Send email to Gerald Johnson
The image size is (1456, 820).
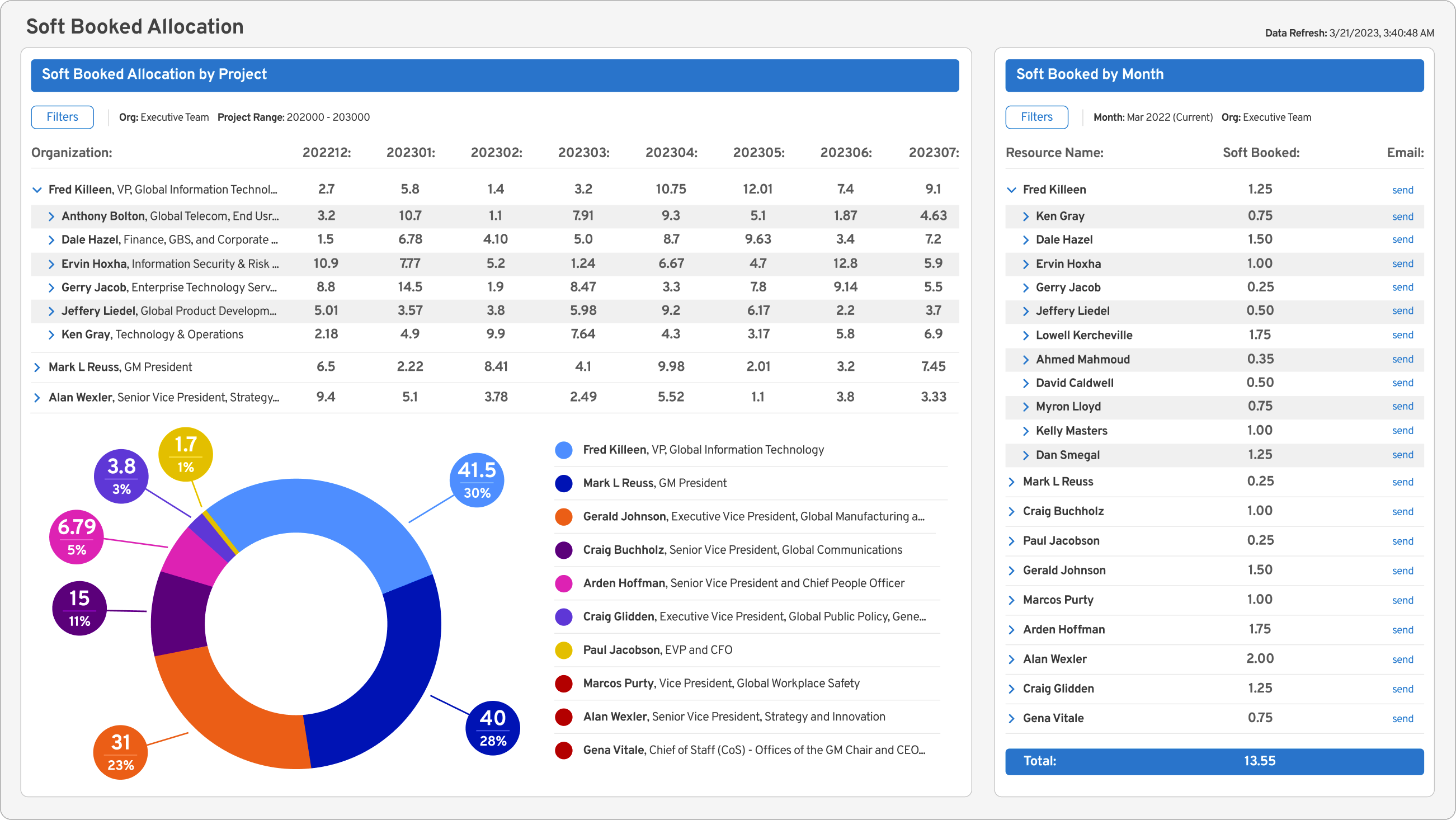click(x=1403, y=570)
